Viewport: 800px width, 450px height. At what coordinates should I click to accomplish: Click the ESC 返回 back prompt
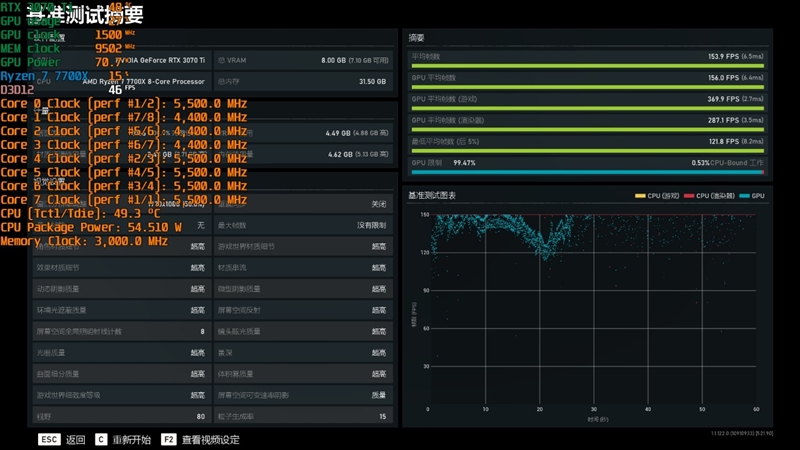pos(62,440)
